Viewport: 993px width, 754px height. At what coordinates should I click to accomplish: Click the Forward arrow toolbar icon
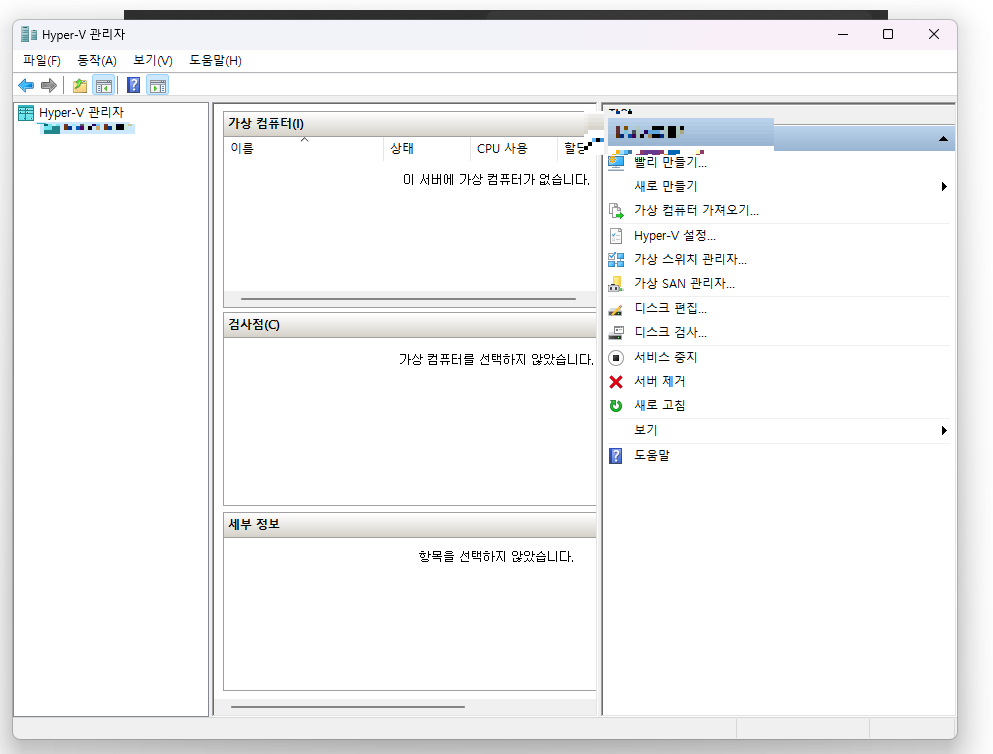click(x=49, y=85)
